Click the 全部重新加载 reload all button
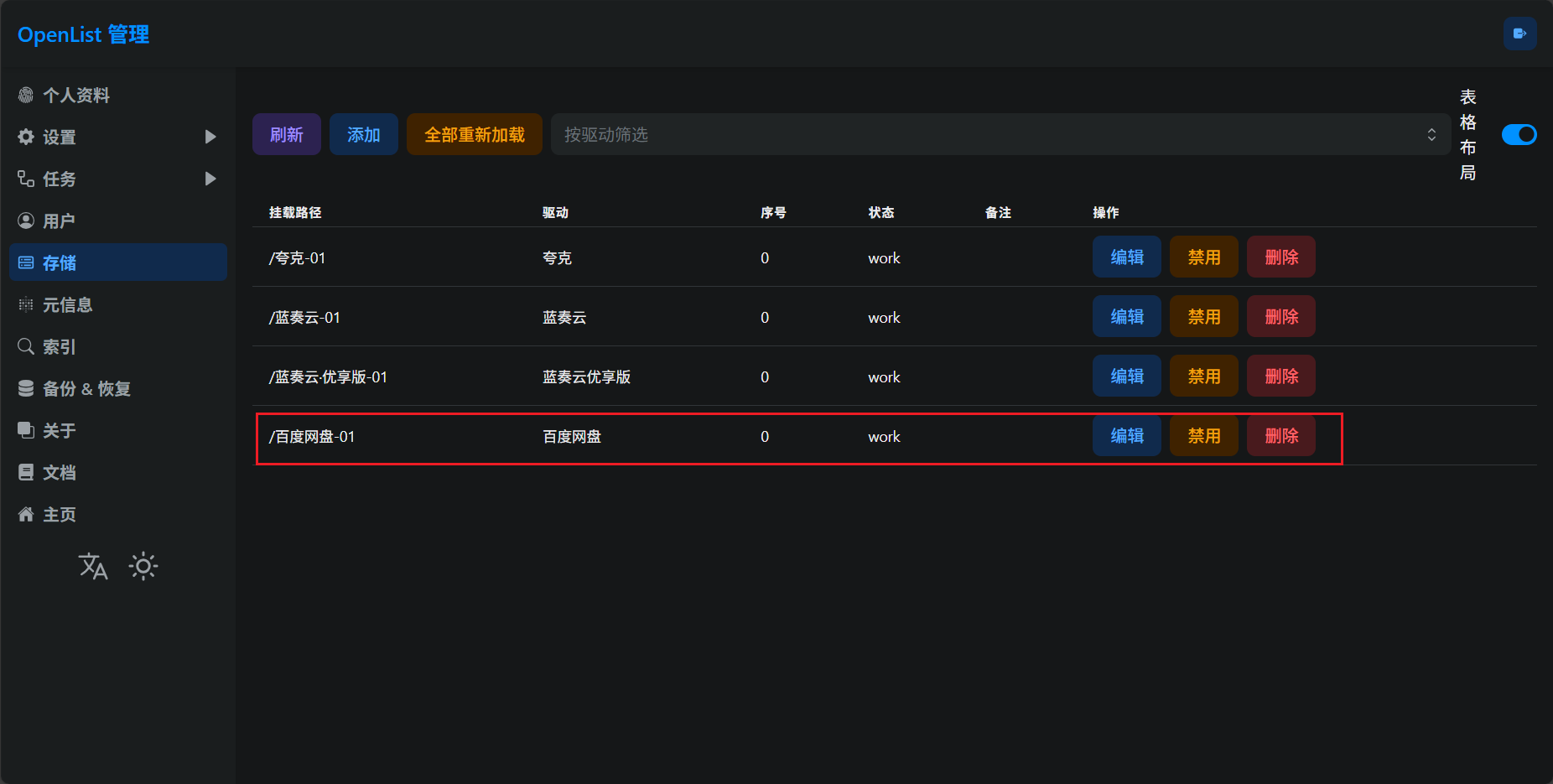1553x784 pixels. [475, 135]
